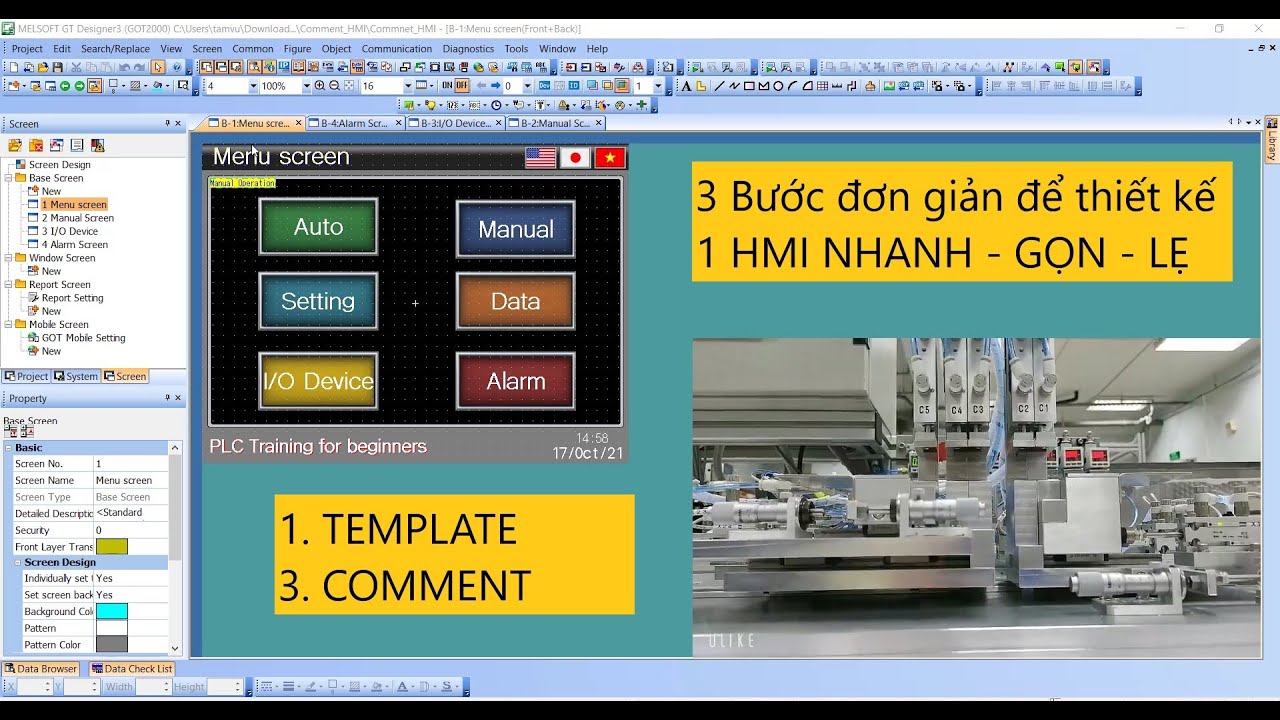The height and width of the screenshot is (720, 1280).
Task: Click the cyan Background Color swatch
Action: pos(112,611)
